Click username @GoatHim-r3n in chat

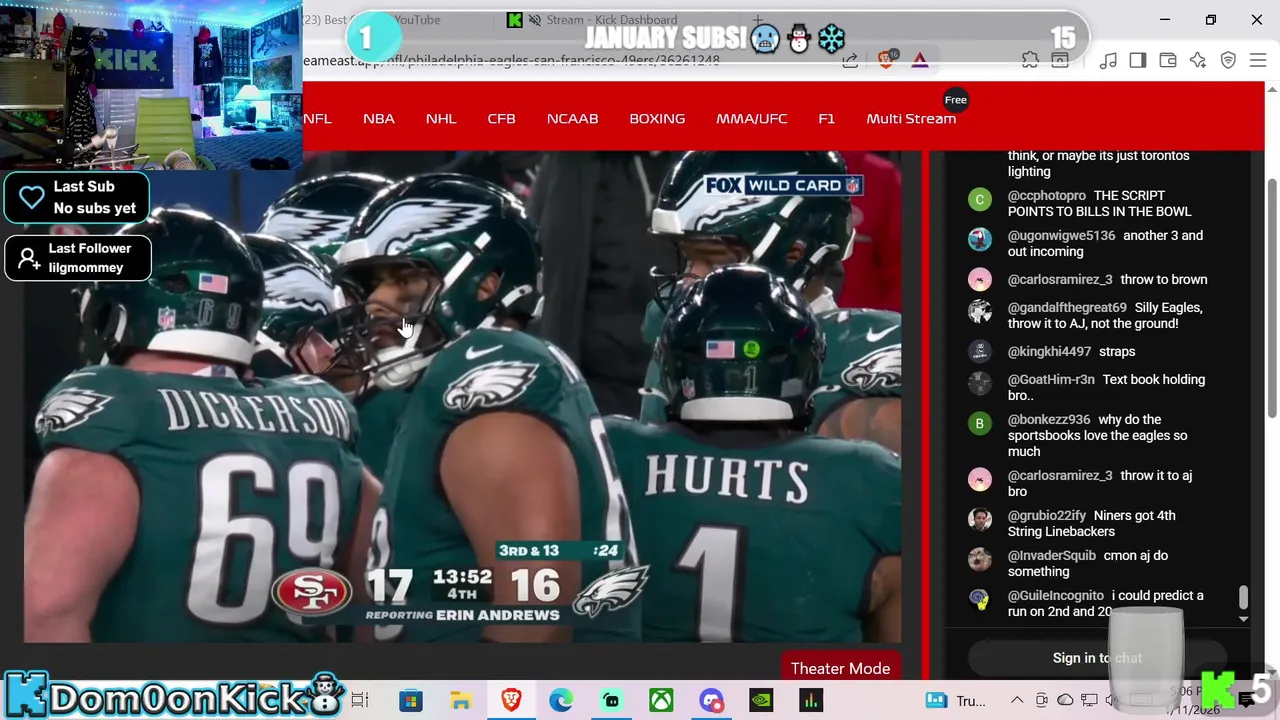click(1051, 379)
